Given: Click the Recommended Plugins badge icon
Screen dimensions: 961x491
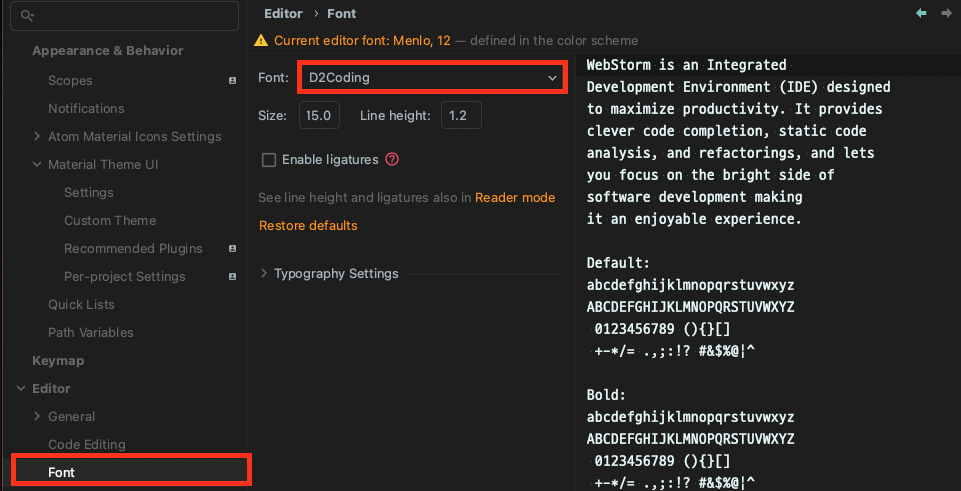Looking at the screenshot, I should 232,249.
